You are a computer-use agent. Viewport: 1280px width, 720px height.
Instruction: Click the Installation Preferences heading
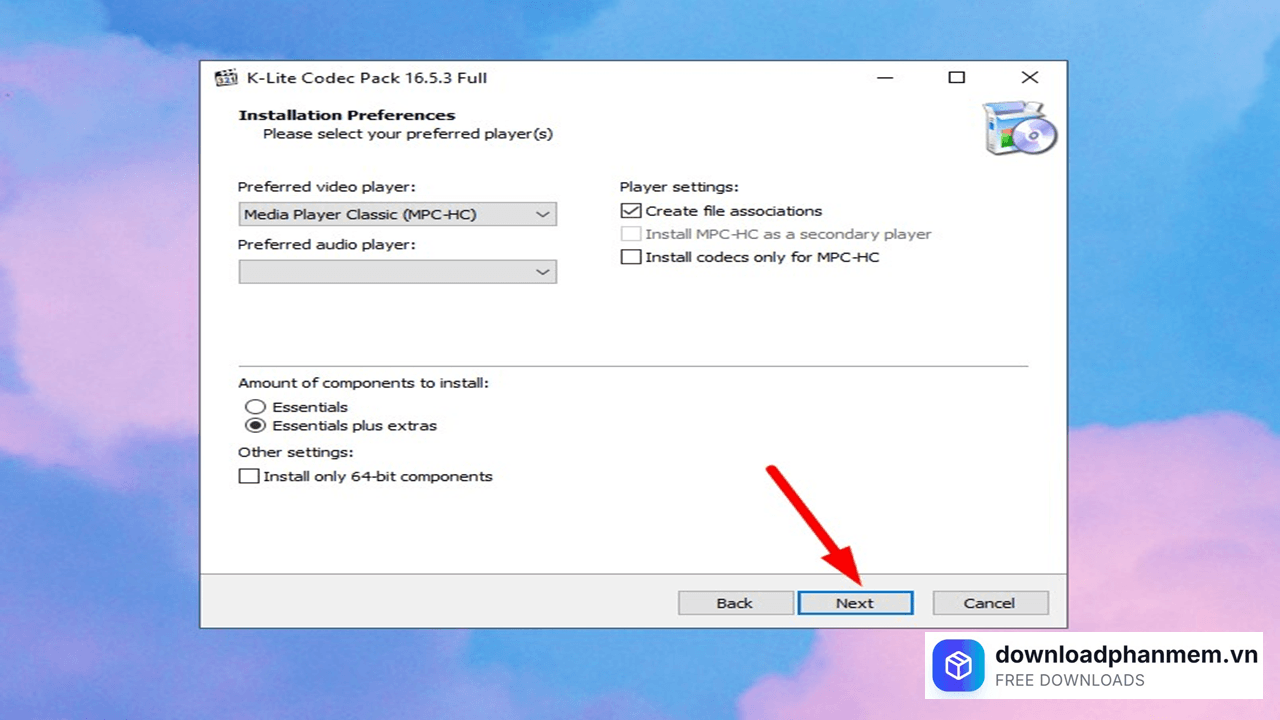(x=346, y=115)
